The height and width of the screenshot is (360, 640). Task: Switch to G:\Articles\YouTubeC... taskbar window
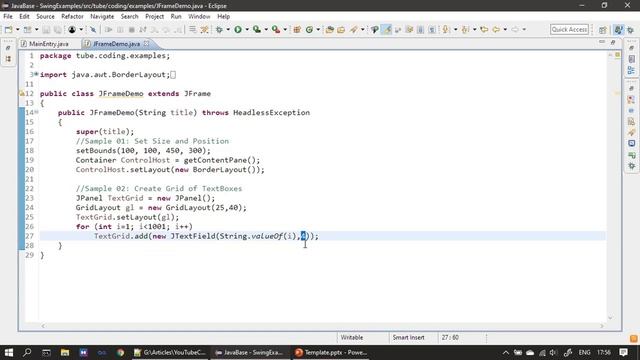pos(170,352)
